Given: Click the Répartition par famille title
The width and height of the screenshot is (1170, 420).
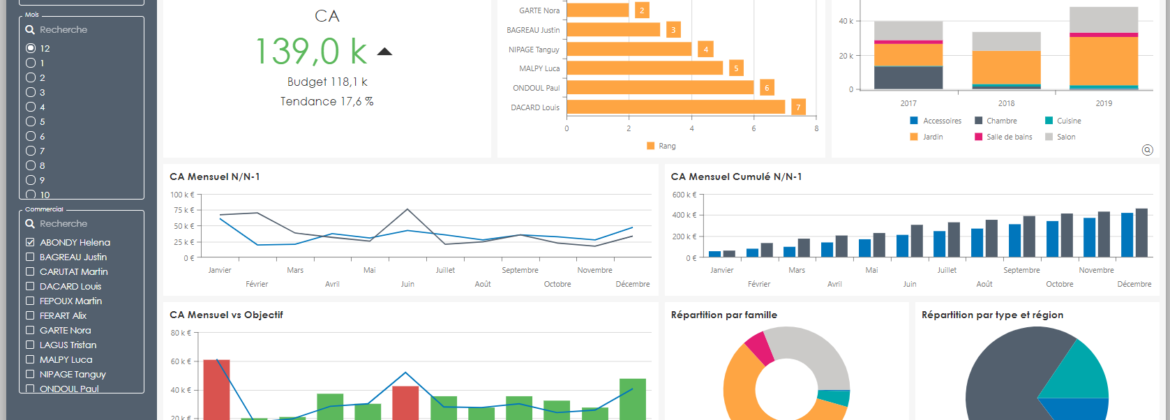Looking at the screenshot, I should [x=725, y=315].
